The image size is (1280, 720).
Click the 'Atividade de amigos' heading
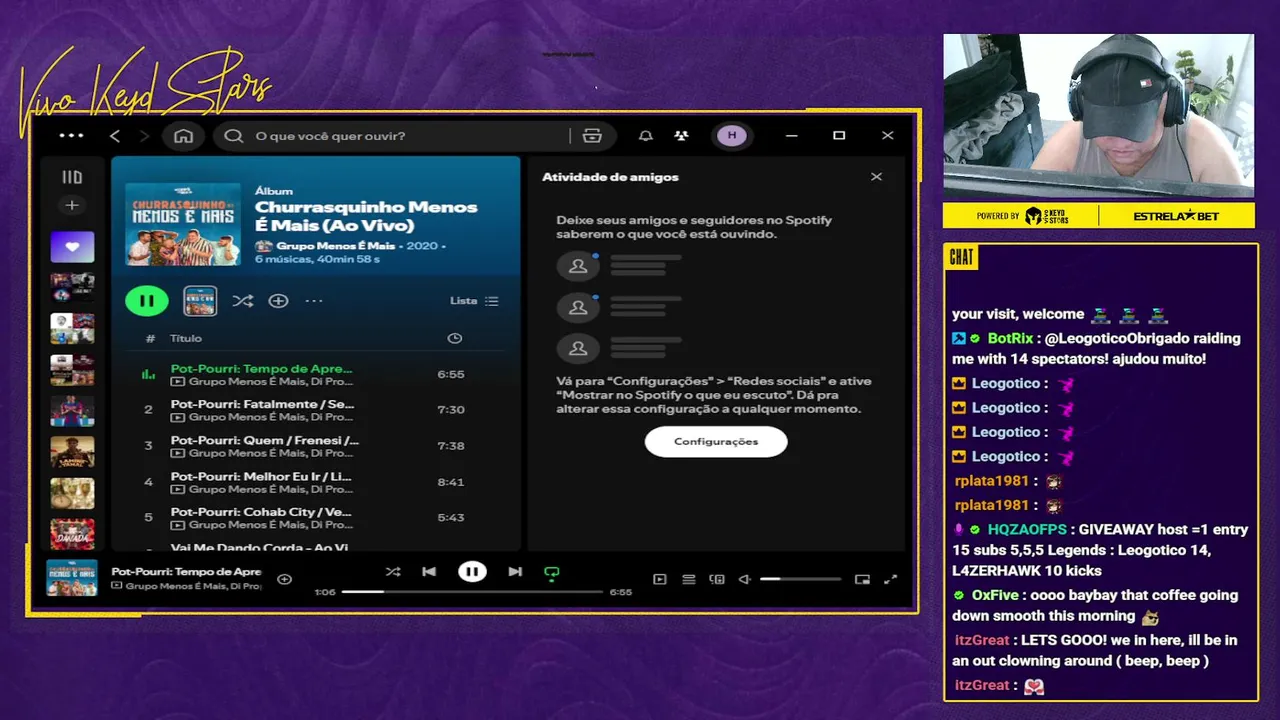point(610,177)
